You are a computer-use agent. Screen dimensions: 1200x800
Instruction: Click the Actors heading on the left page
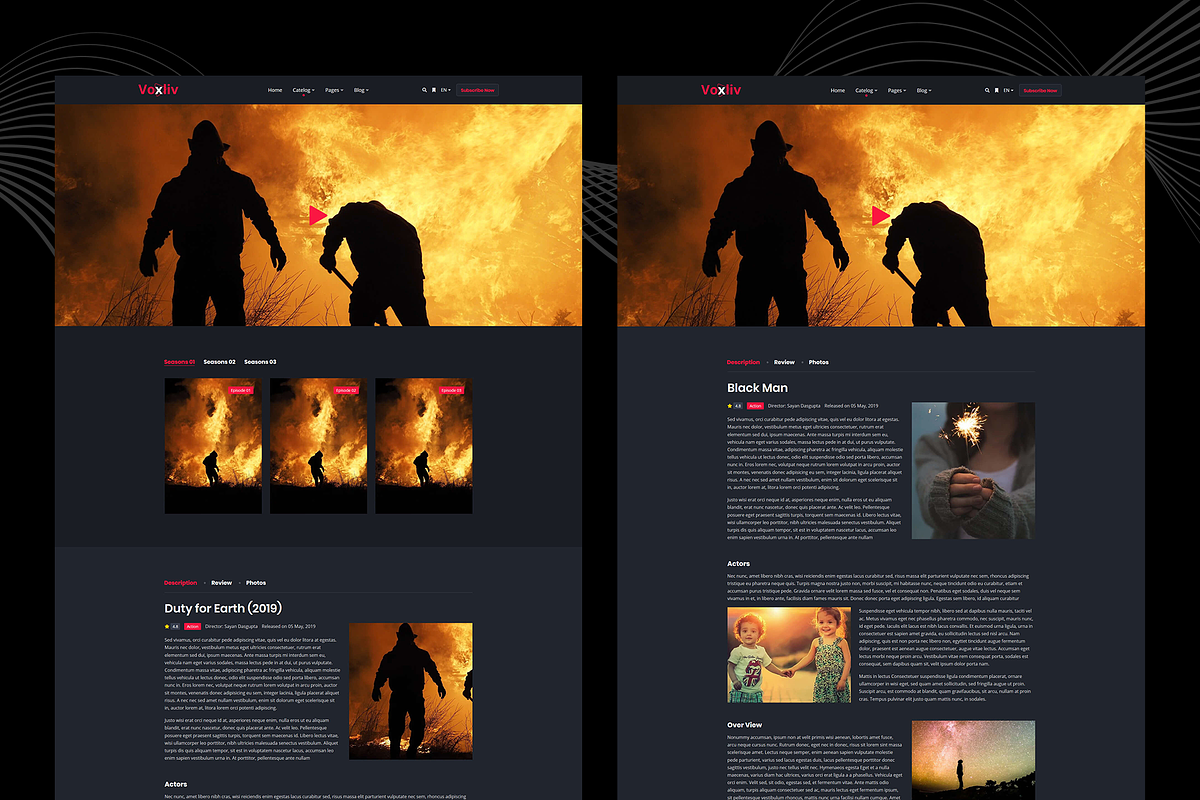pyautogui.click(x=175, y=784)
